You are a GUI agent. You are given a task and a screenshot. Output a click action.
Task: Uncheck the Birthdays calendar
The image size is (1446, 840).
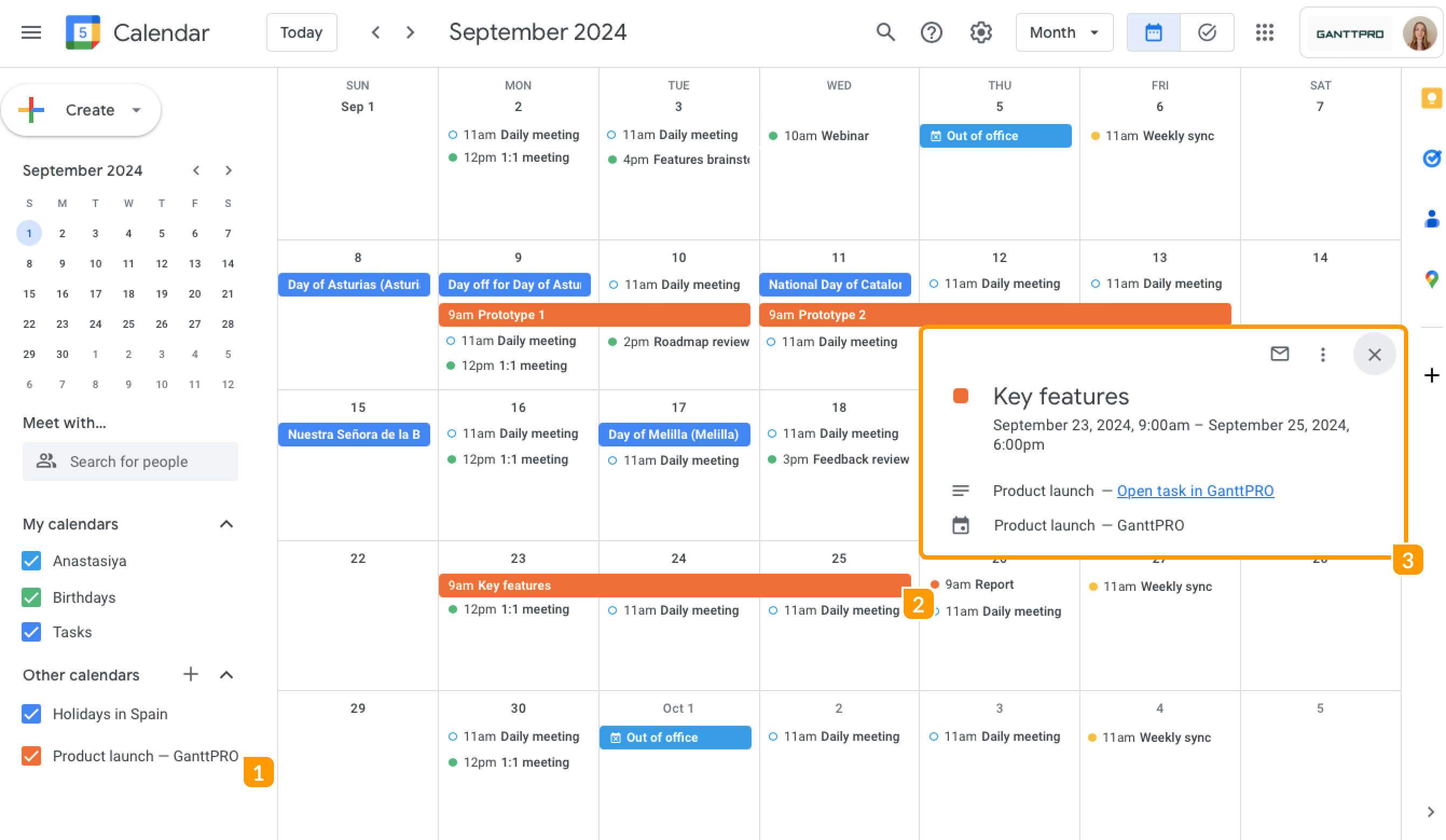pos(32,597)
